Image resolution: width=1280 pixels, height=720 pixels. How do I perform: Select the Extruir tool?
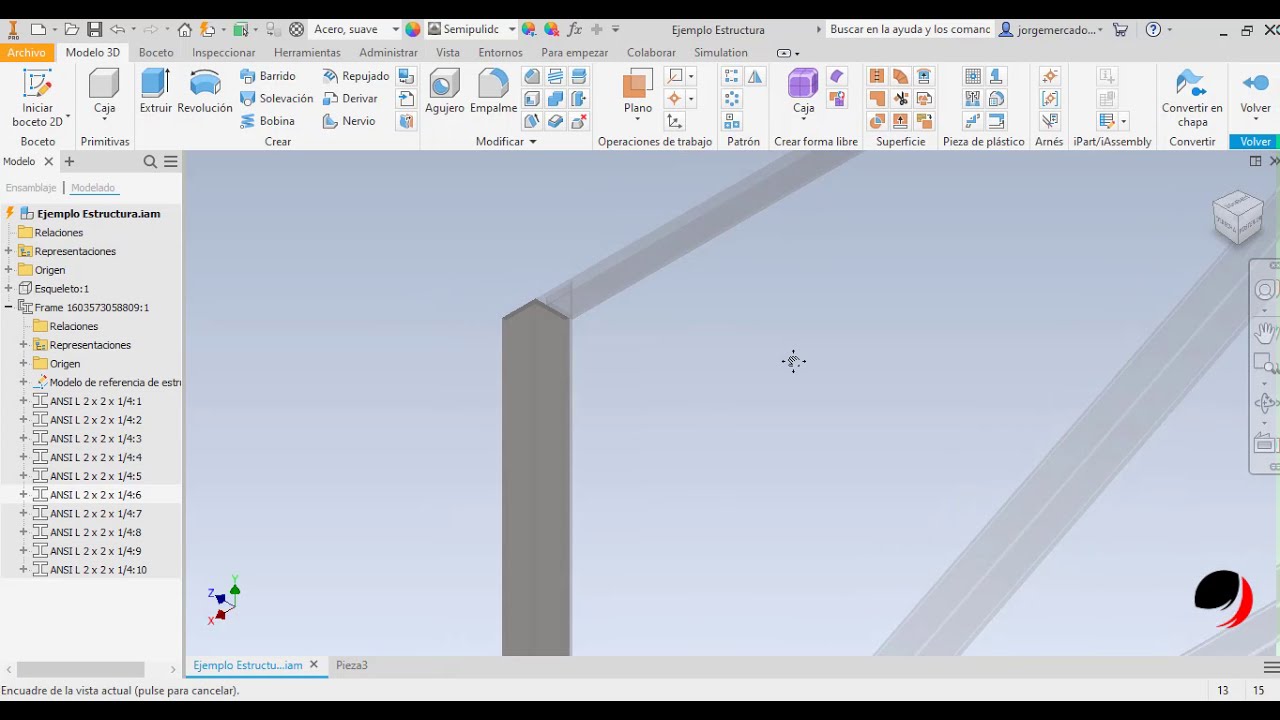coord(156,92)
